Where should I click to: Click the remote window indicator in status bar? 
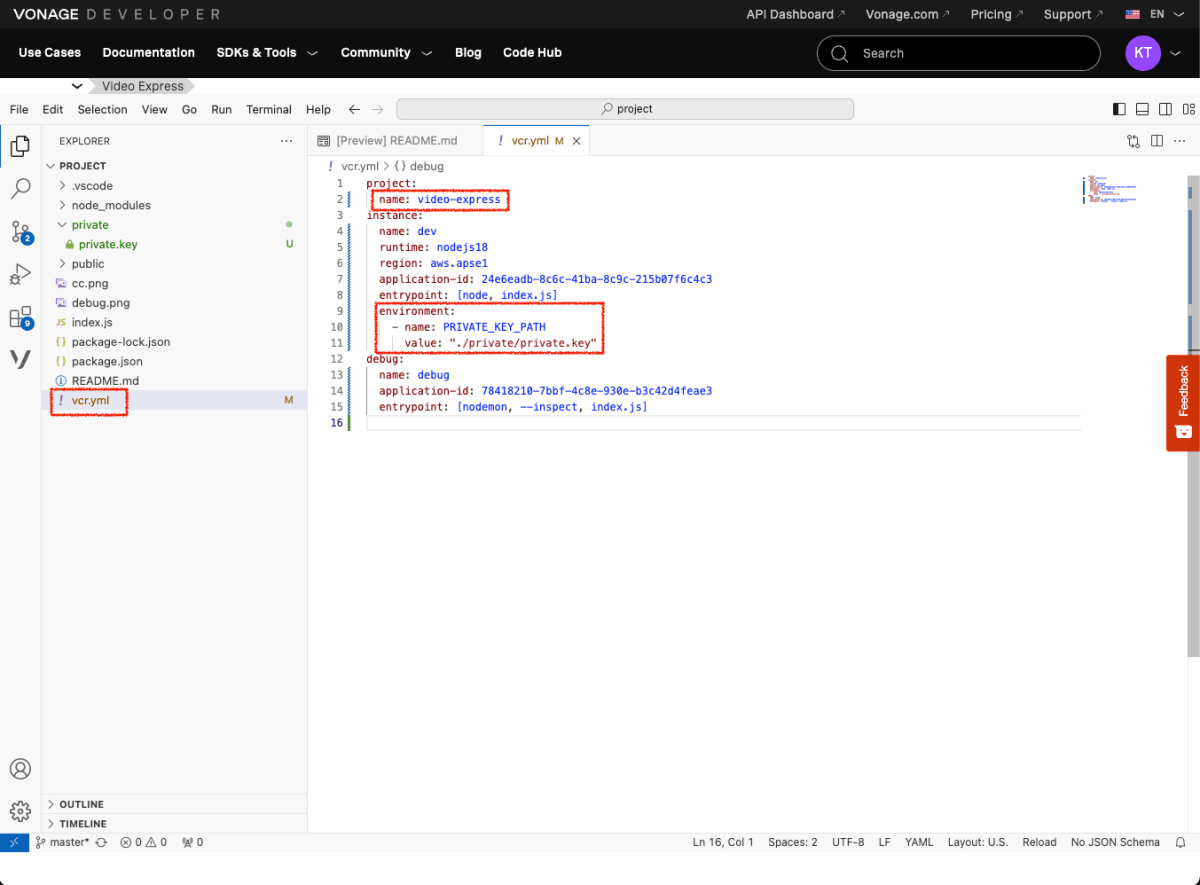point(15,842)
